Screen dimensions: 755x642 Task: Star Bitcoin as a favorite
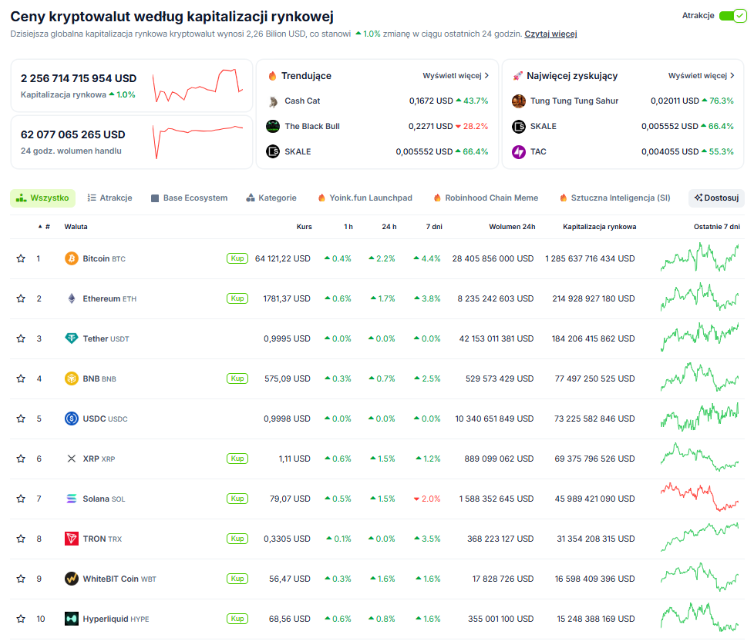point(21,259)
